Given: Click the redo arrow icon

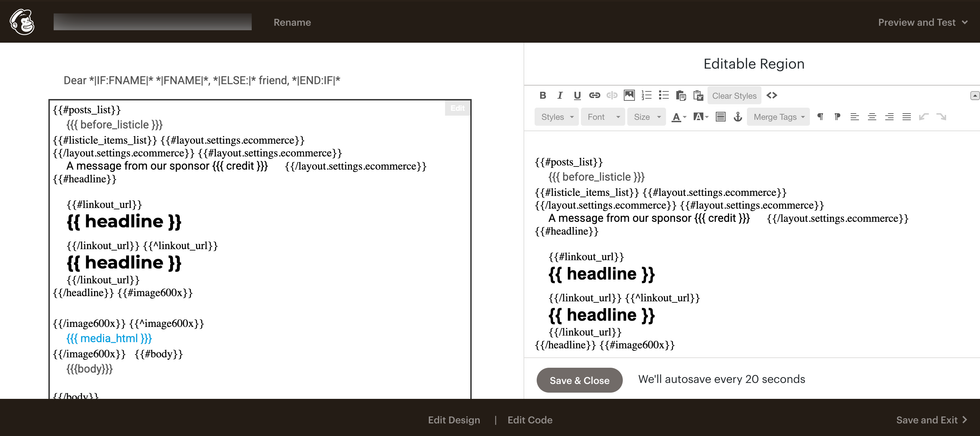Looking at the screenshot, I should point(941,117).
